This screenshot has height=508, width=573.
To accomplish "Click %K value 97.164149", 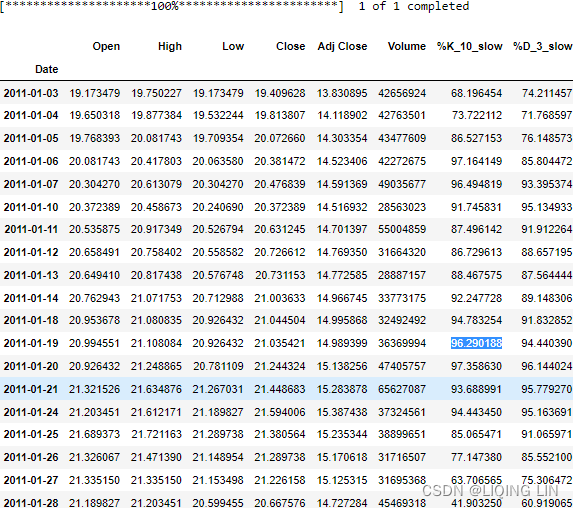I will coord(476,161).
